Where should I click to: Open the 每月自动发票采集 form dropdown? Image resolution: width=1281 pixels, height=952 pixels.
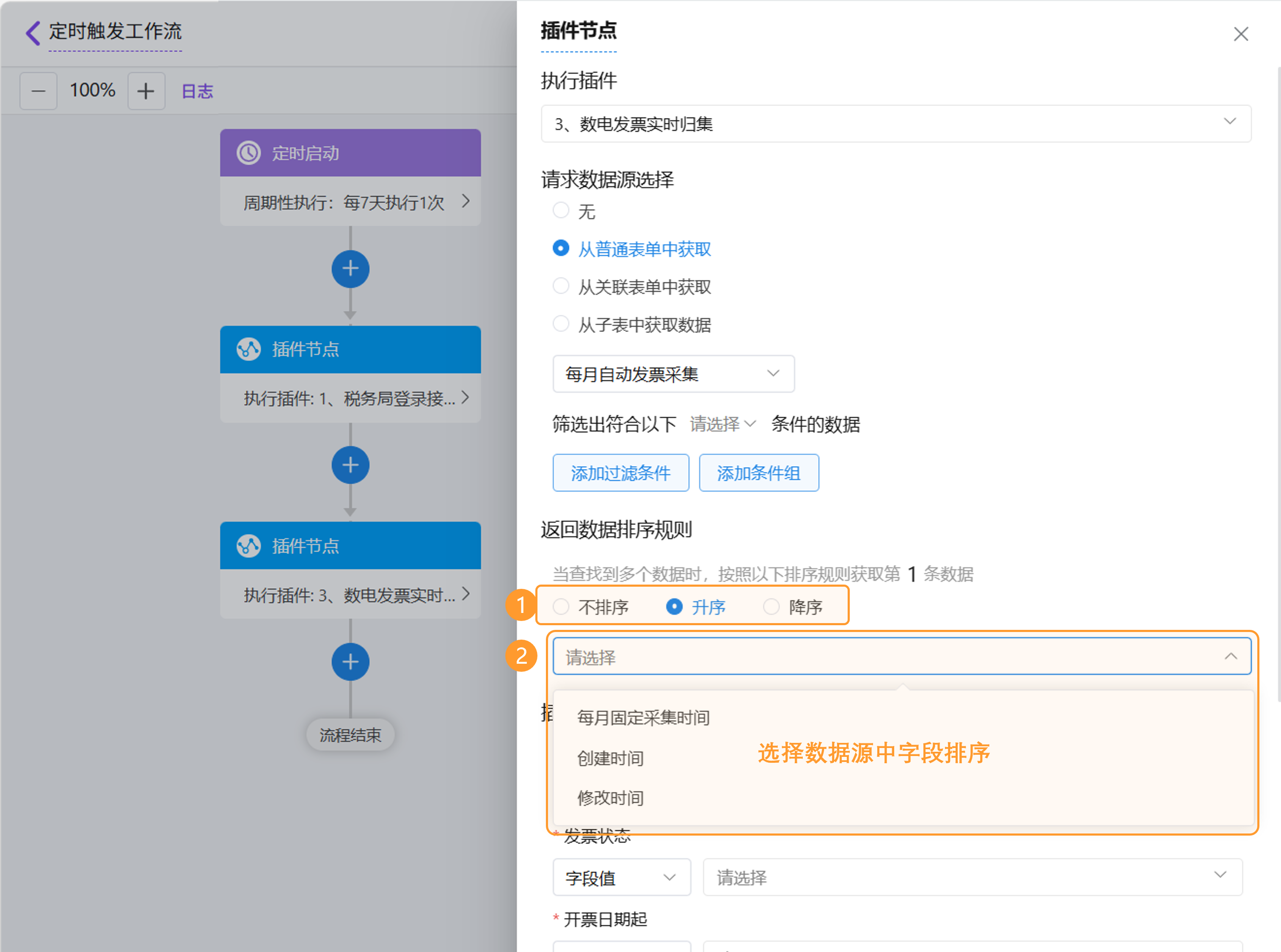point(673,374)
